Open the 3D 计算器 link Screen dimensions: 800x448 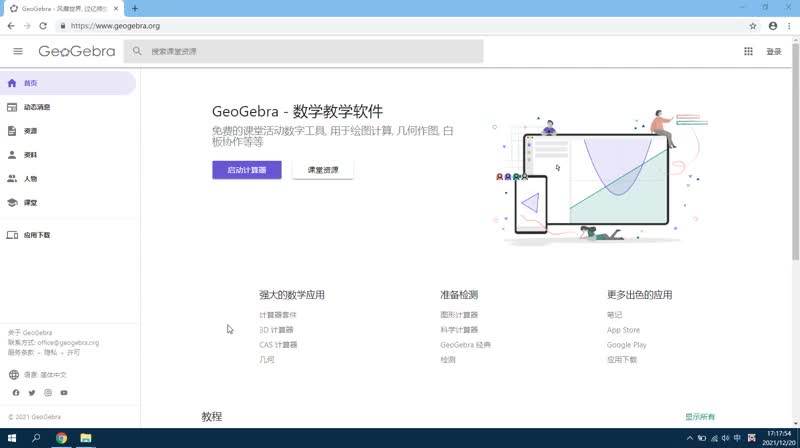click(x=276, y=330)
